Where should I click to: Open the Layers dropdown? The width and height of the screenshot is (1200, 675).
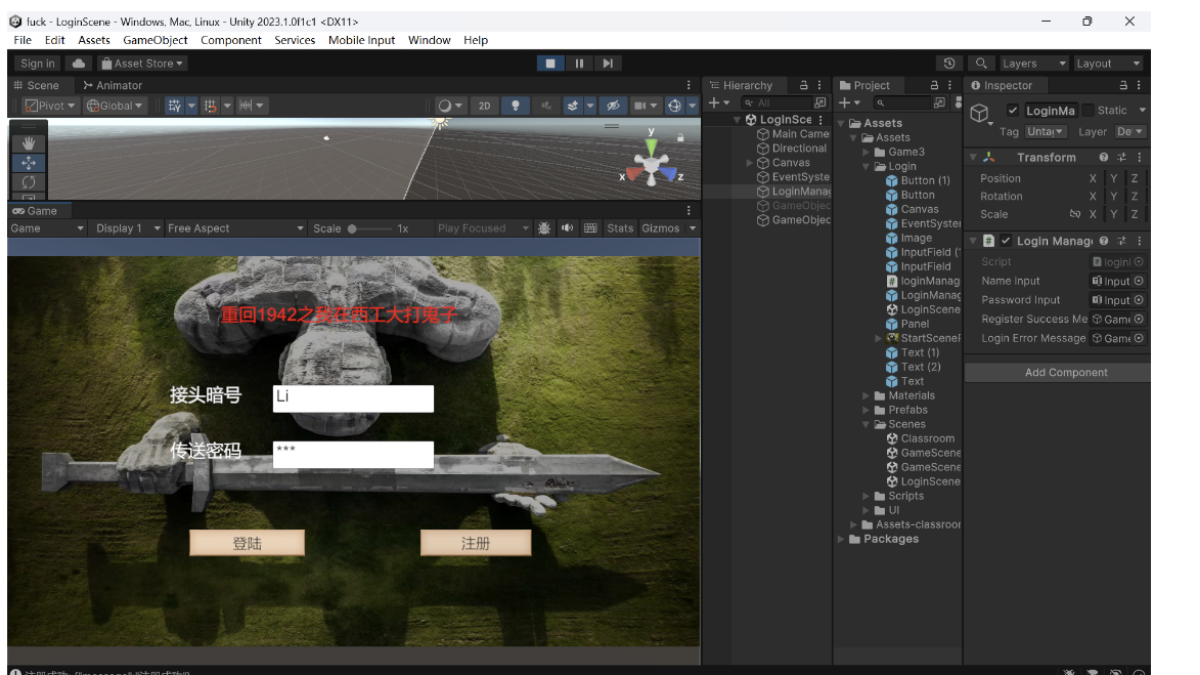[1034, 63]
